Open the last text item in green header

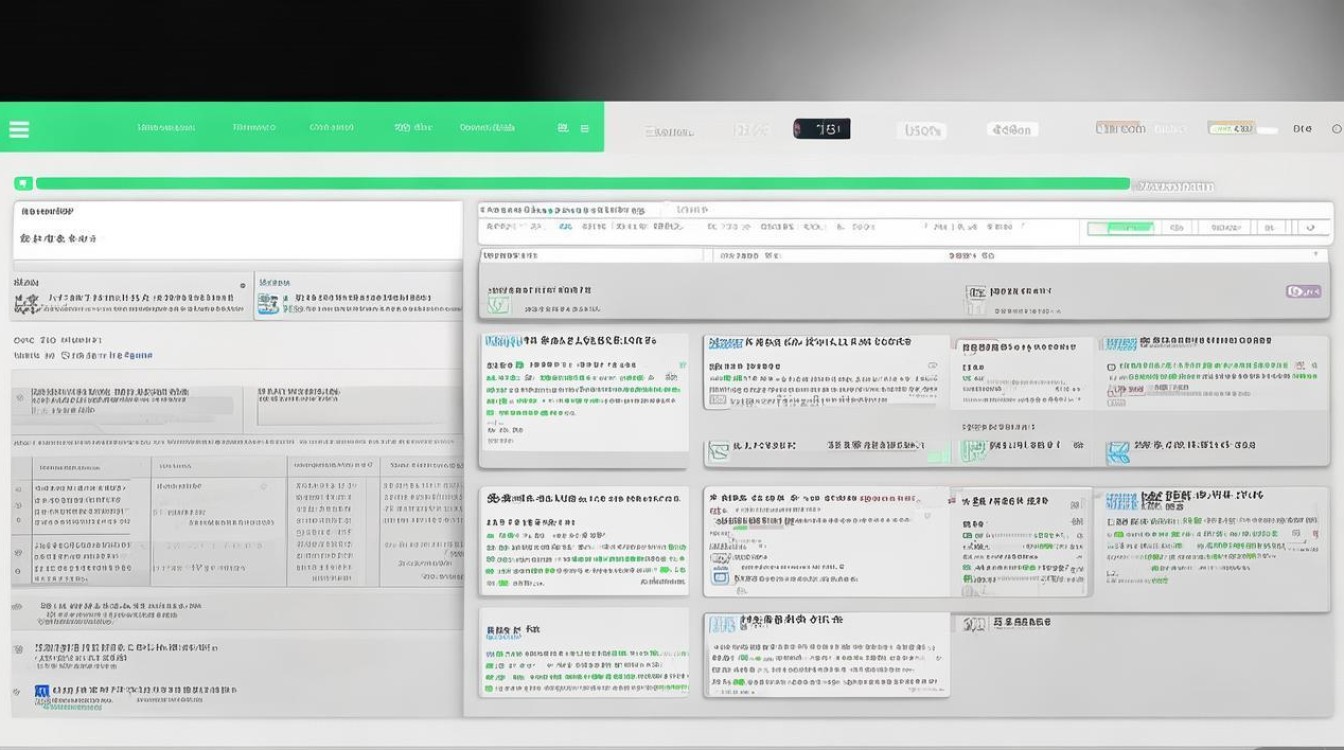(x=487, y=128)
